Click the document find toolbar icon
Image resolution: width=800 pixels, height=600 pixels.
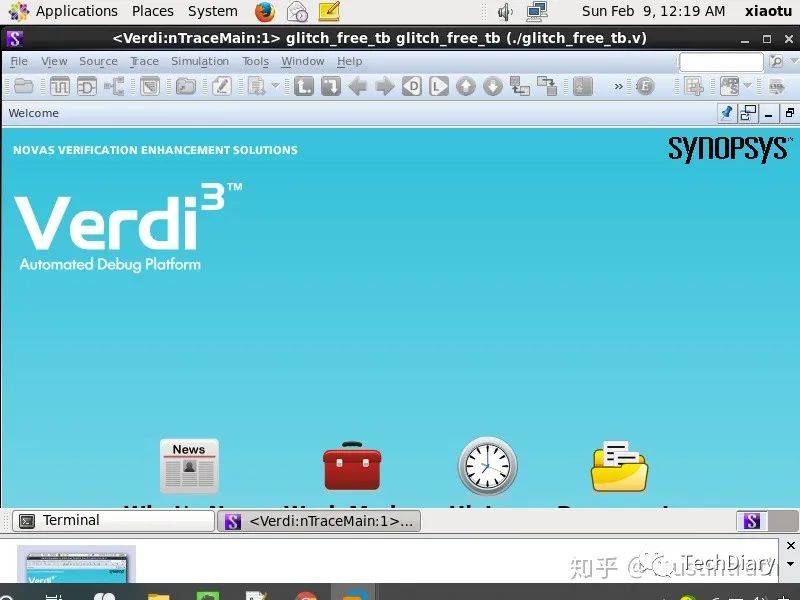(x=257, y=86)
